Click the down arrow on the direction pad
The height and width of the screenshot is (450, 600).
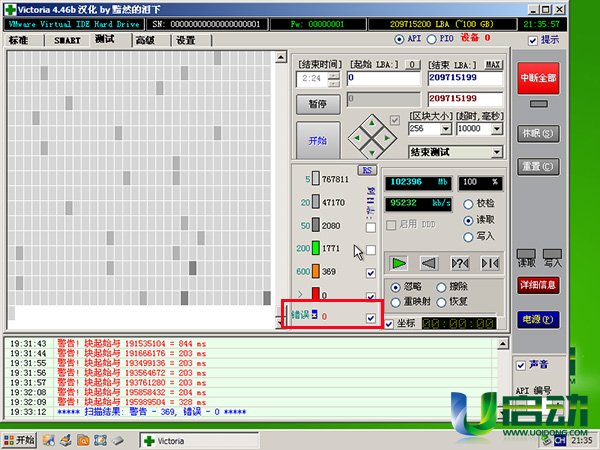point(372,153)
